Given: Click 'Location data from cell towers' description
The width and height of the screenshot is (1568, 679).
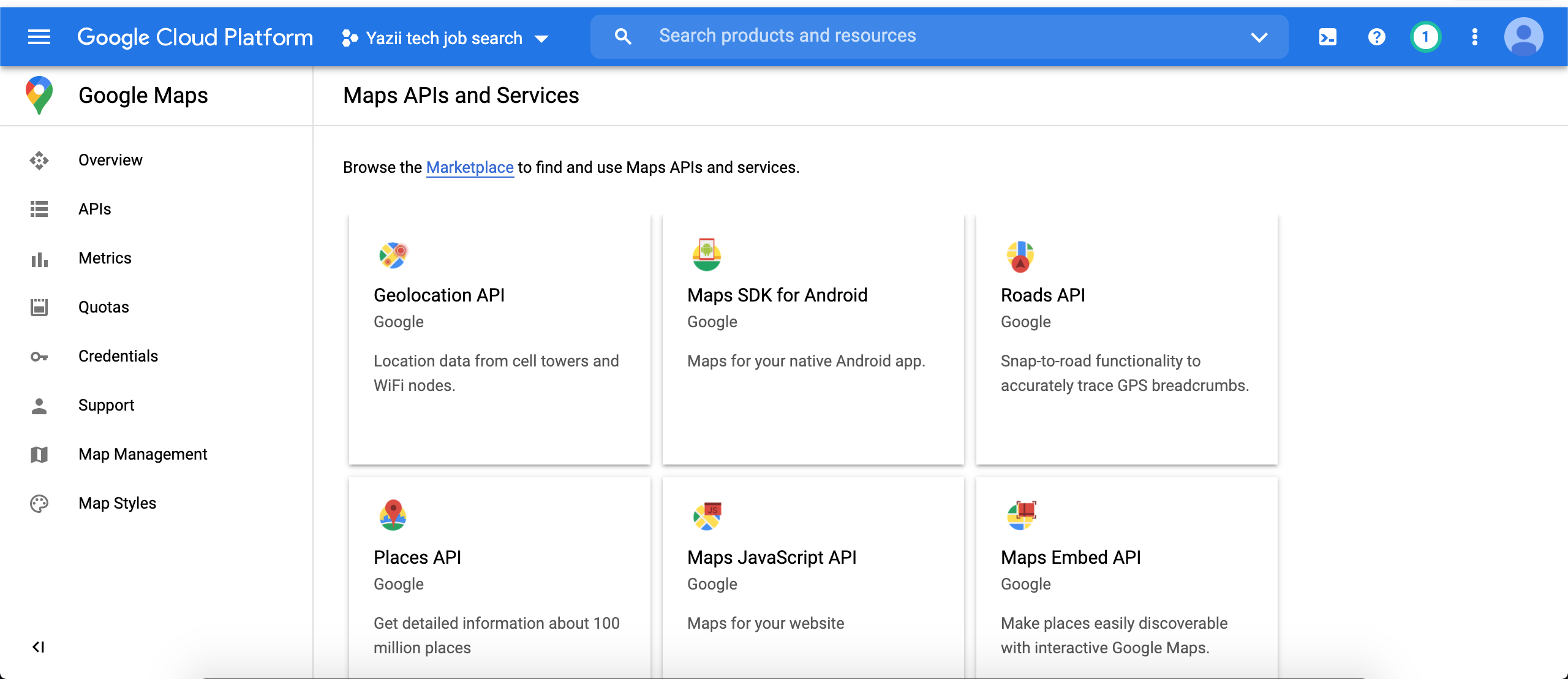Looking at the screenshot, I should (x=496, y=373).
